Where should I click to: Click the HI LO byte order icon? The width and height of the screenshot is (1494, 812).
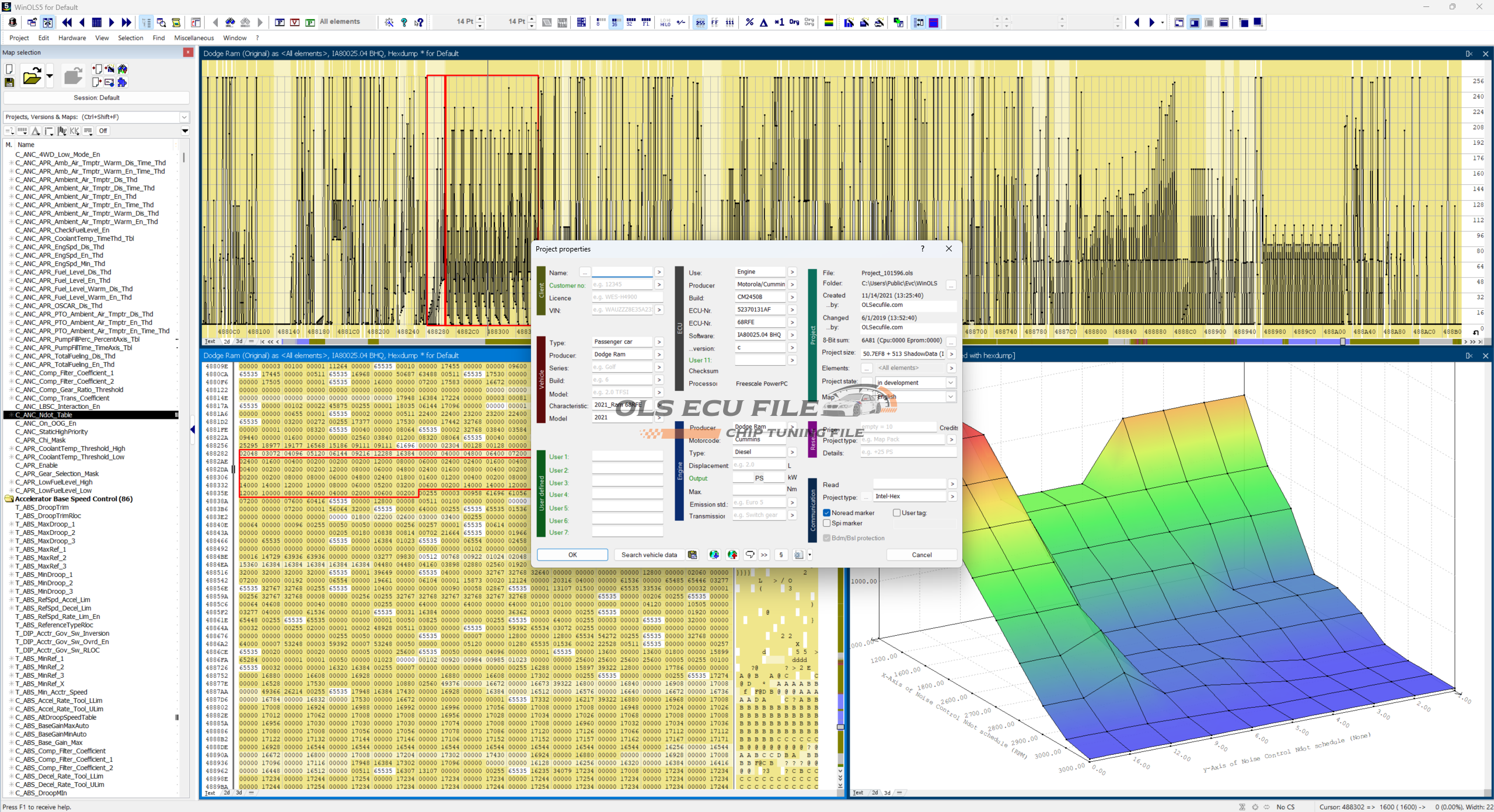pyautogui.click(x=665, y=22)
